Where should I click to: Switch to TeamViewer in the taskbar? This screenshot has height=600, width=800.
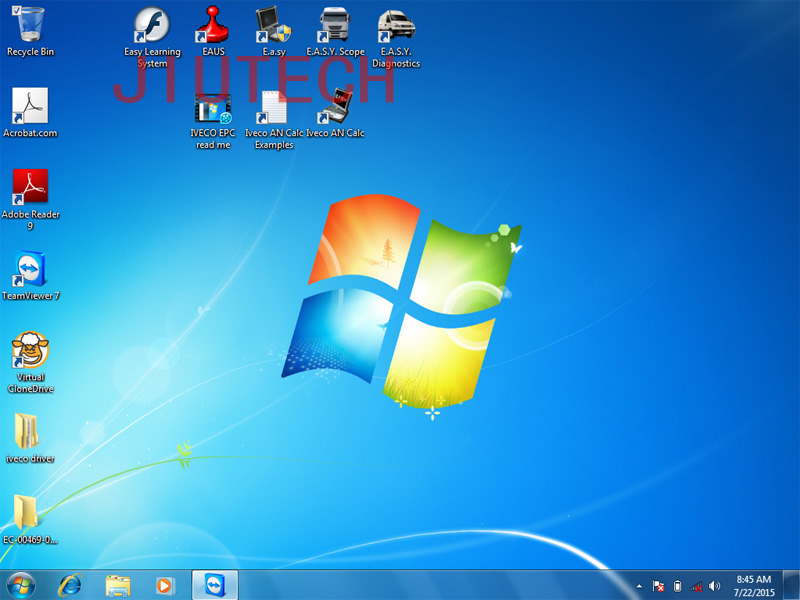pyautogui.click(x=214, y=585)
